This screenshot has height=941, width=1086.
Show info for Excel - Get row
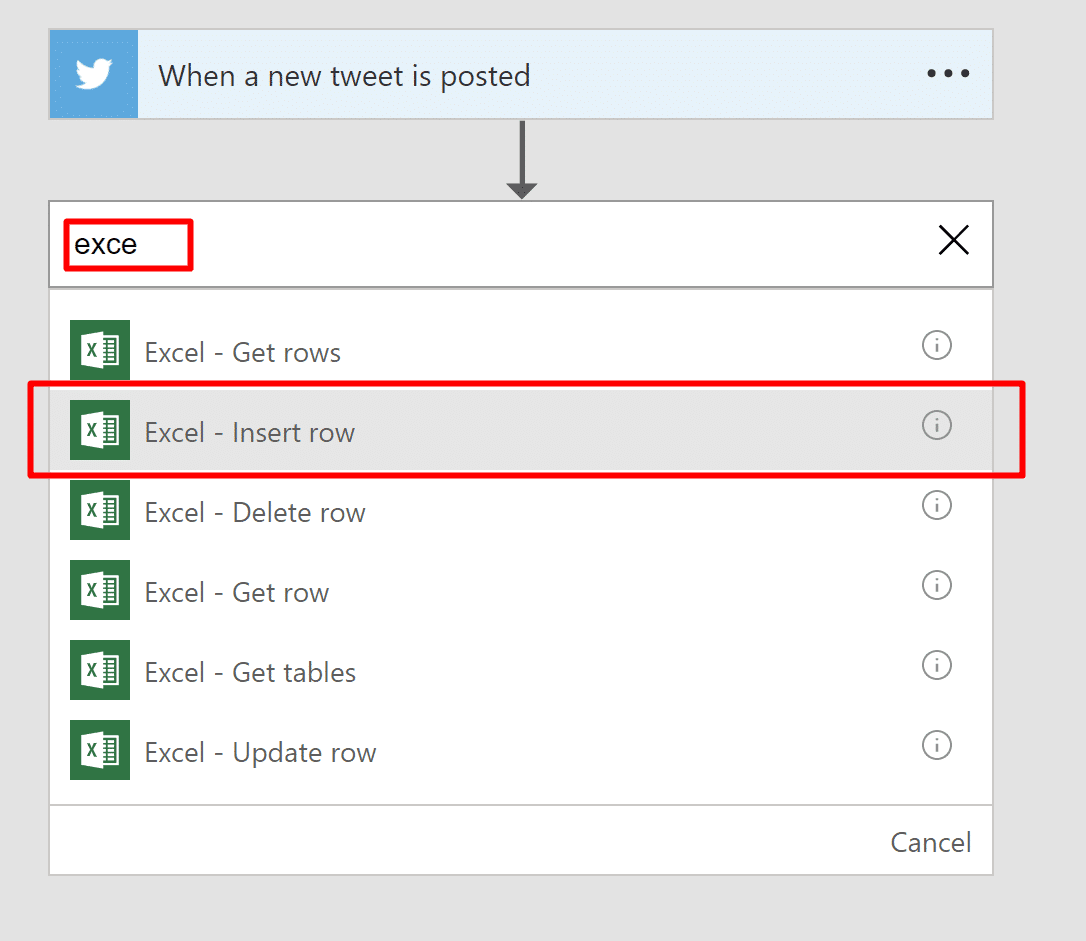pos(936,585)
